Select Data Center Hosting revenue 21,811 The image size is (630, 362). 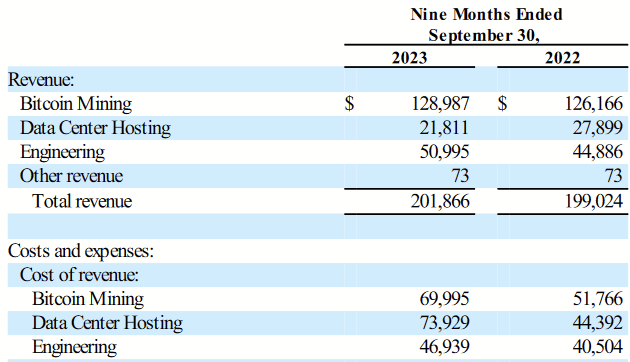444,128
